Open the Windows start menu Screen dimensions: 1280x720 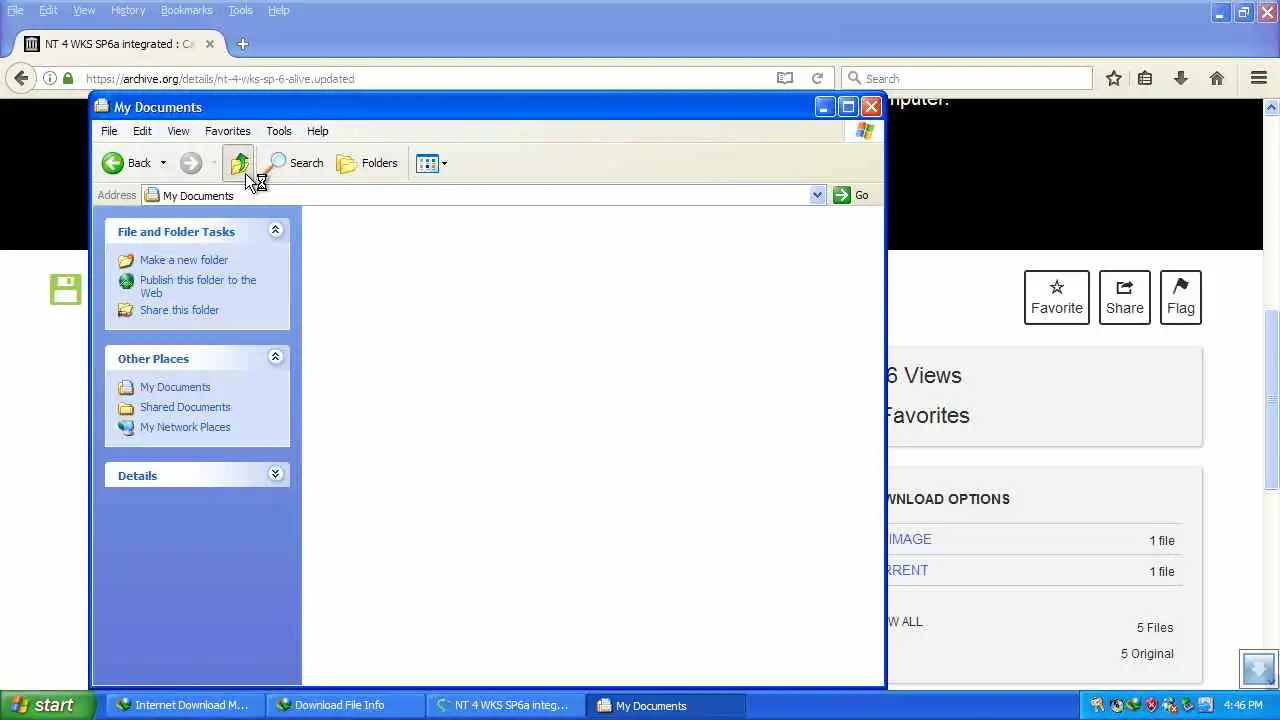point(48,705)
